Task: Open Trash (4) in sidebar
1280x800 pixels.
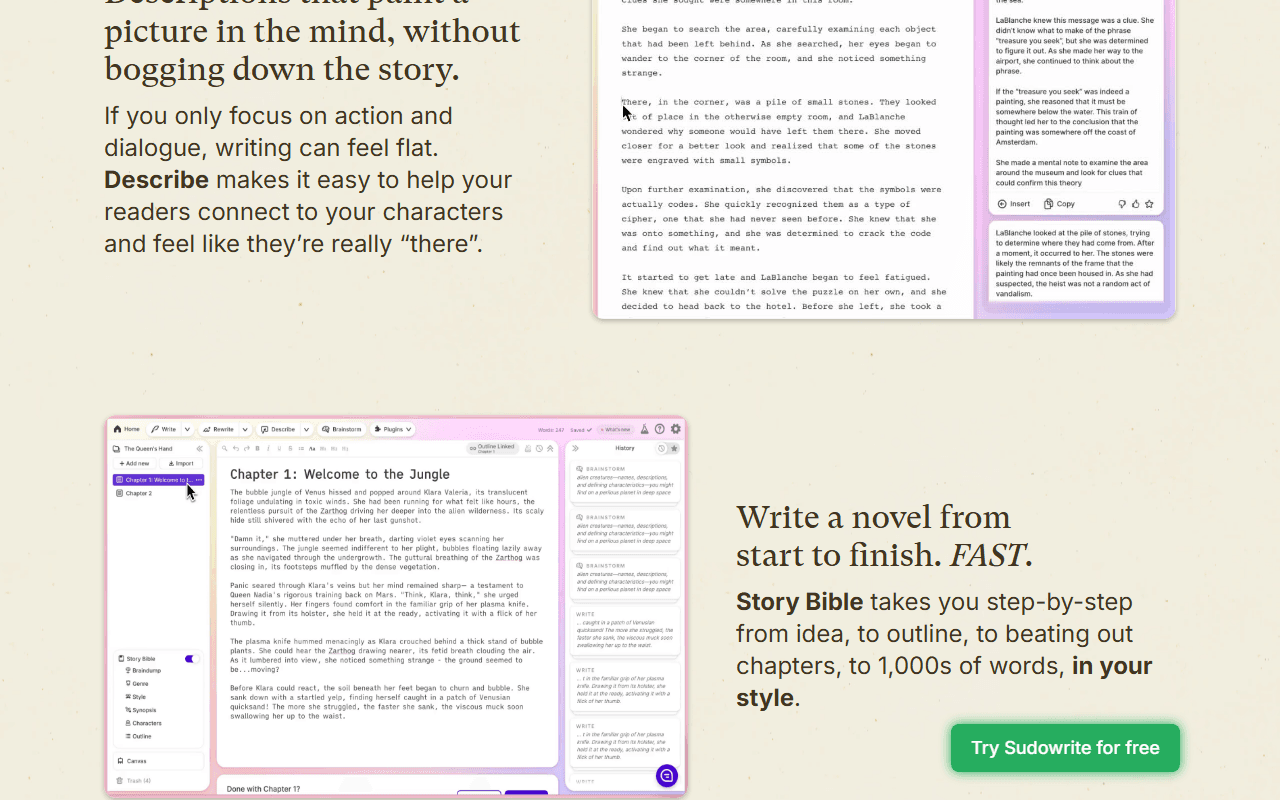Action: pos(133,781)
